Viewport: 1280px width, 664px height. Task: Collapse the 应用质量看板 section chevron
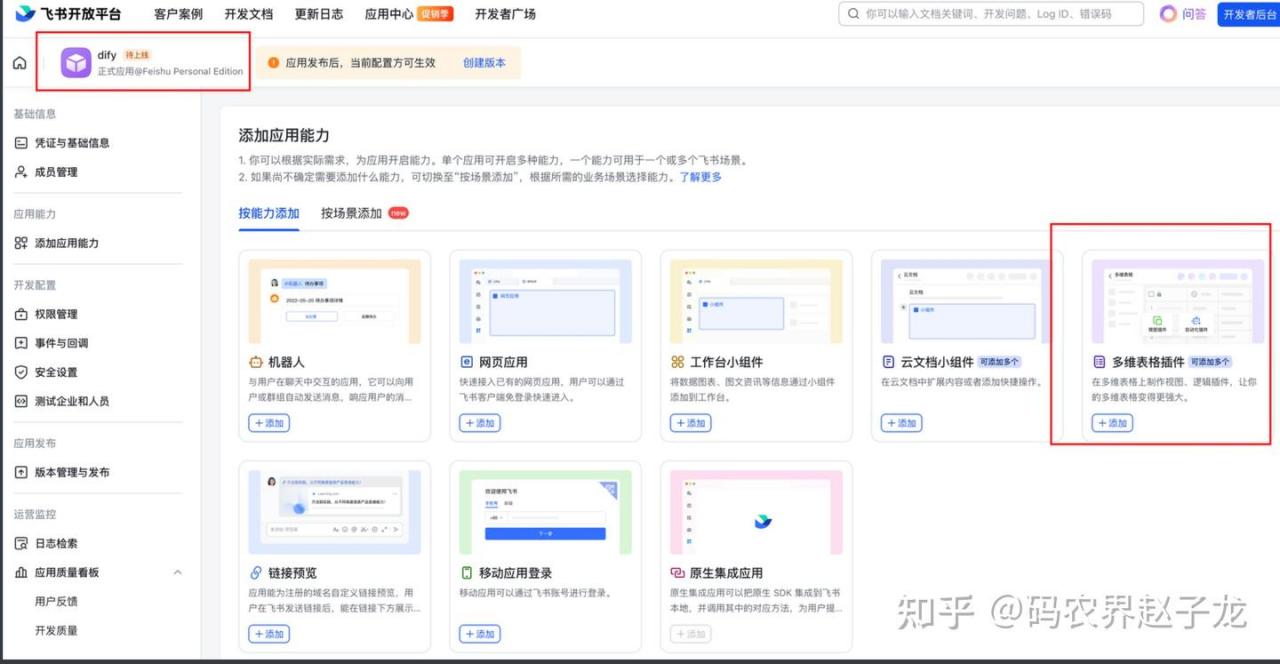pyautogui.click(x=178, y=572)
